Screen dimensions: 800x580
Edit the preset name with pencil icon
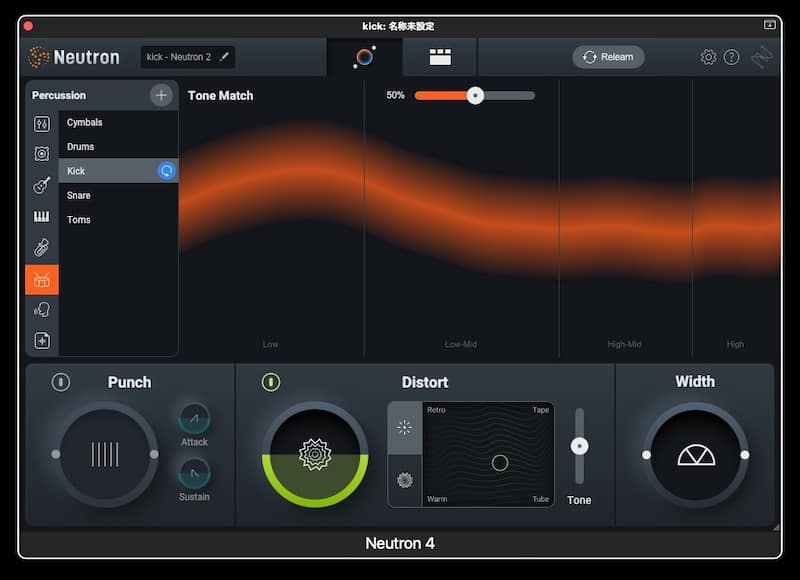tap(224, 57)
